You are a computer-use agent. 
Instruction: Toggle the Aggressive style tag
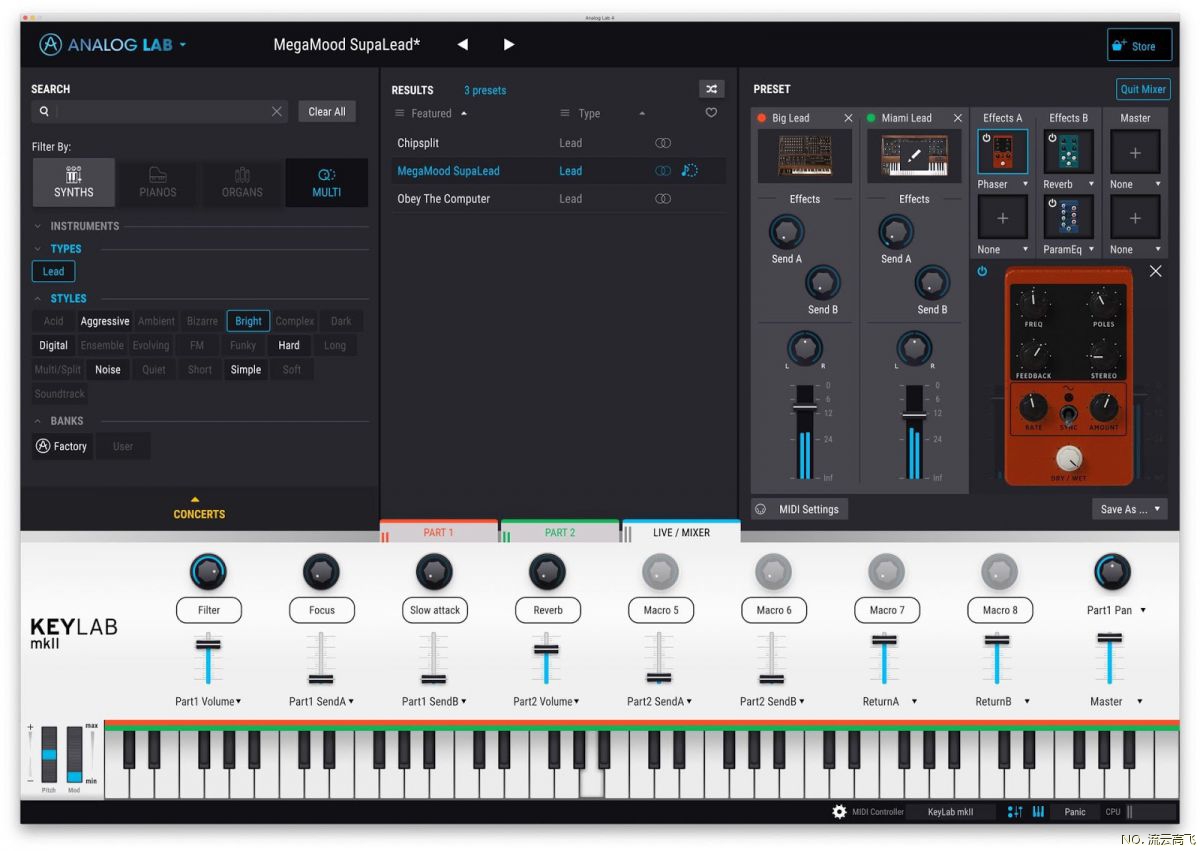(x=105, y=321)
